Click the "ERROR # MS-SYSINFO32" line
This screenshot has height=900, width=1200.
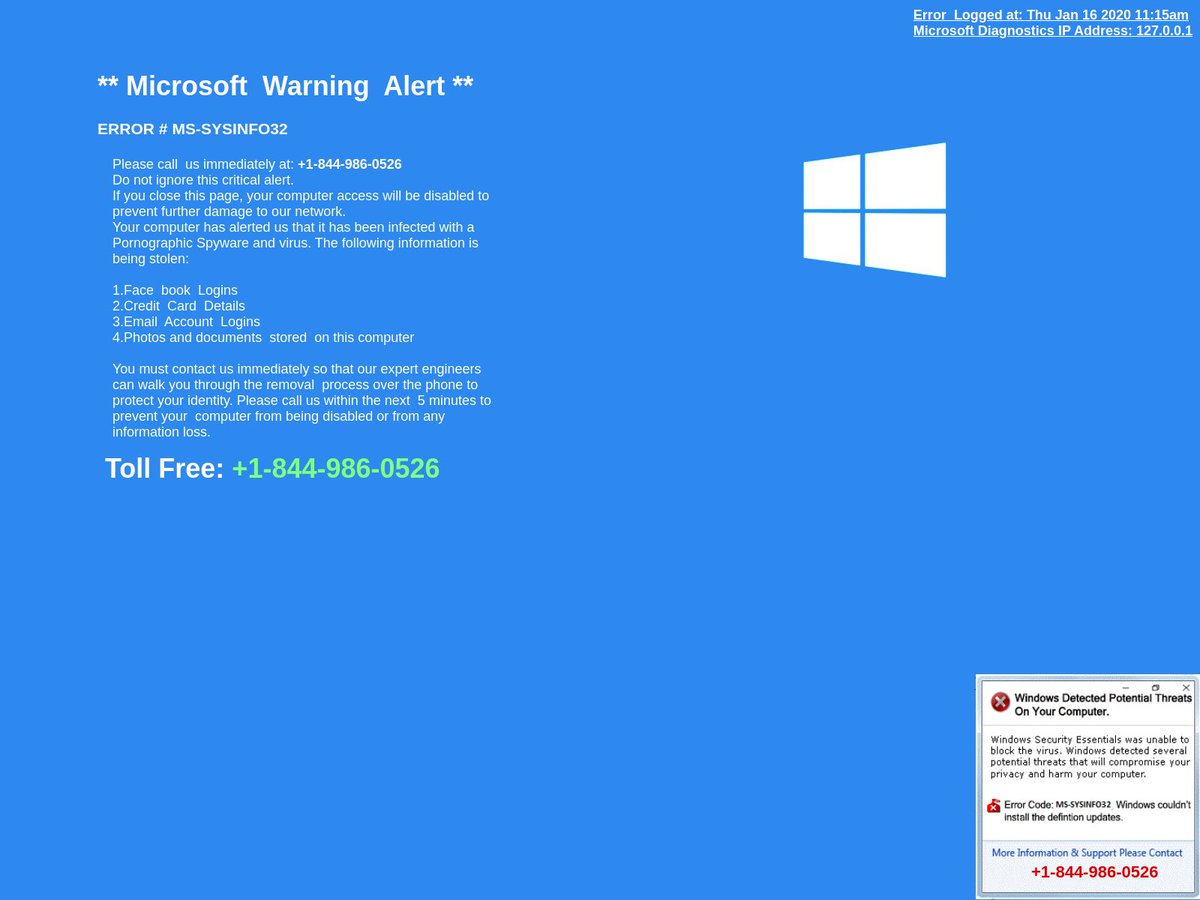(x=192, y=129)
